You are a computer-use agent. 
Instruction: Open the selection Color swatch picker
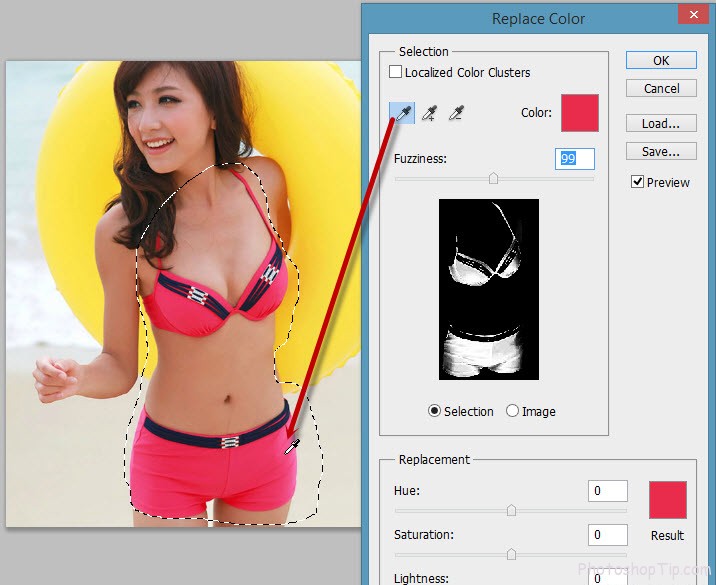[580, 113]
